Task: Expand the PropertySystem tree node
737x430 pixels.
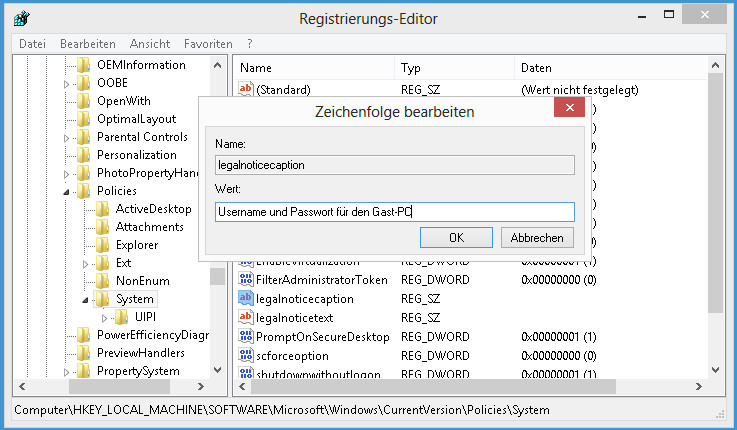Action: [x=66, y=372]
